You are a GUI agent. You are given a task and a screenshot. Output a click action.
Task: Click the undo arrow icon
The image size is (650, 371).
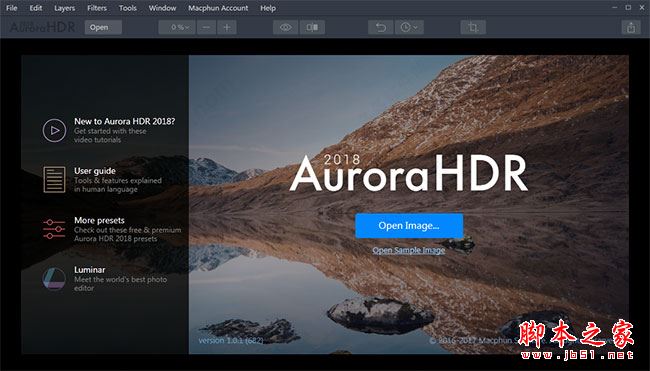coord(381,27)
